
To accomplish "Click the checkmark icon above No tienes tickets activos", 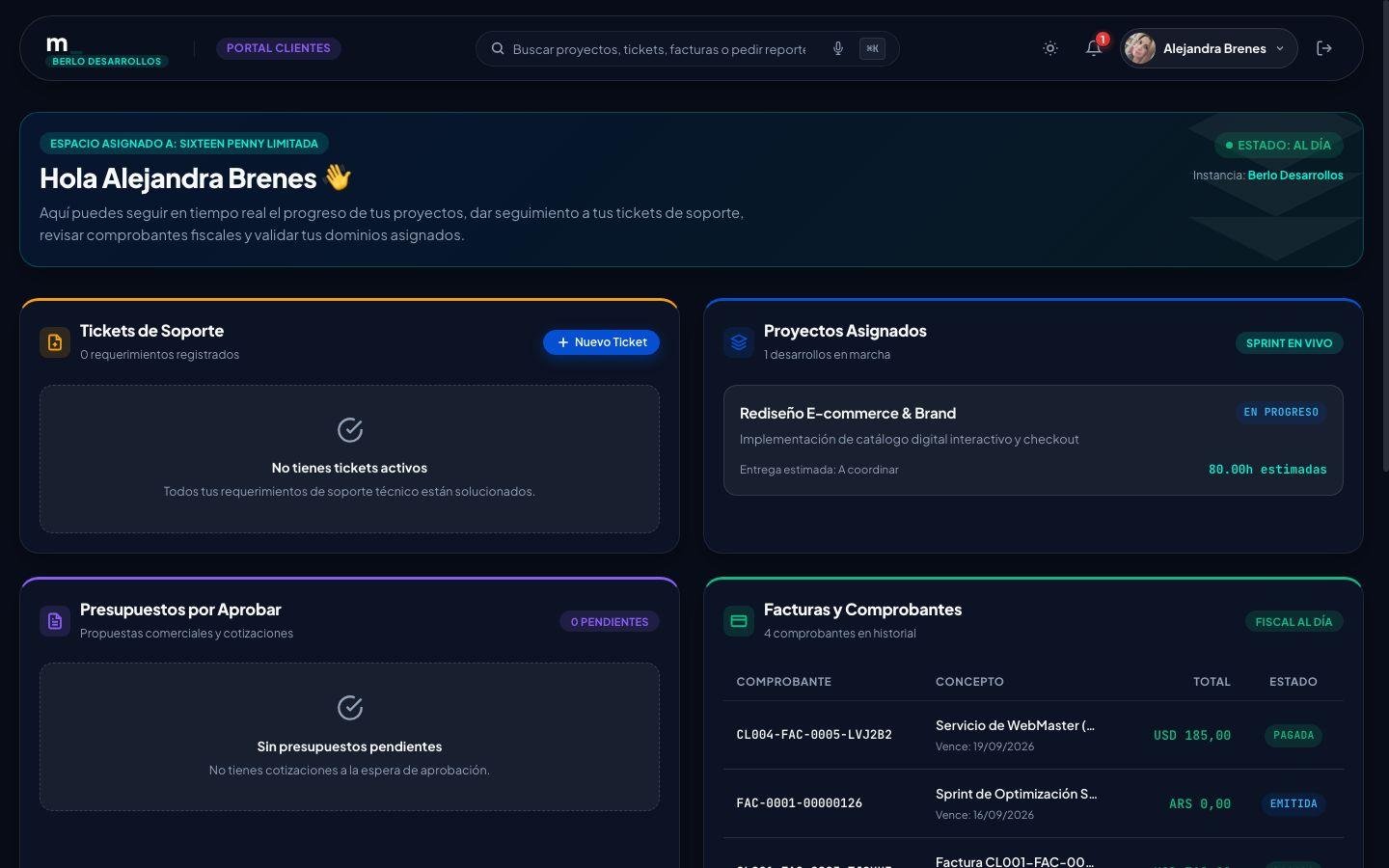I will click(x=350, y=430).
